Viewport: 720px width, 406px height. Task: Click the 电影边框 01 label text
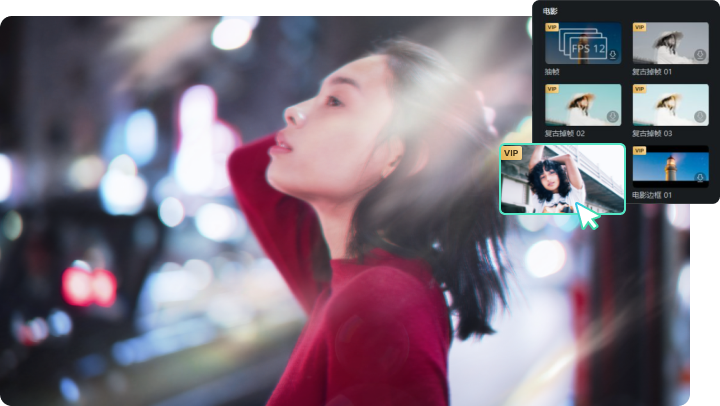point(652,195)
